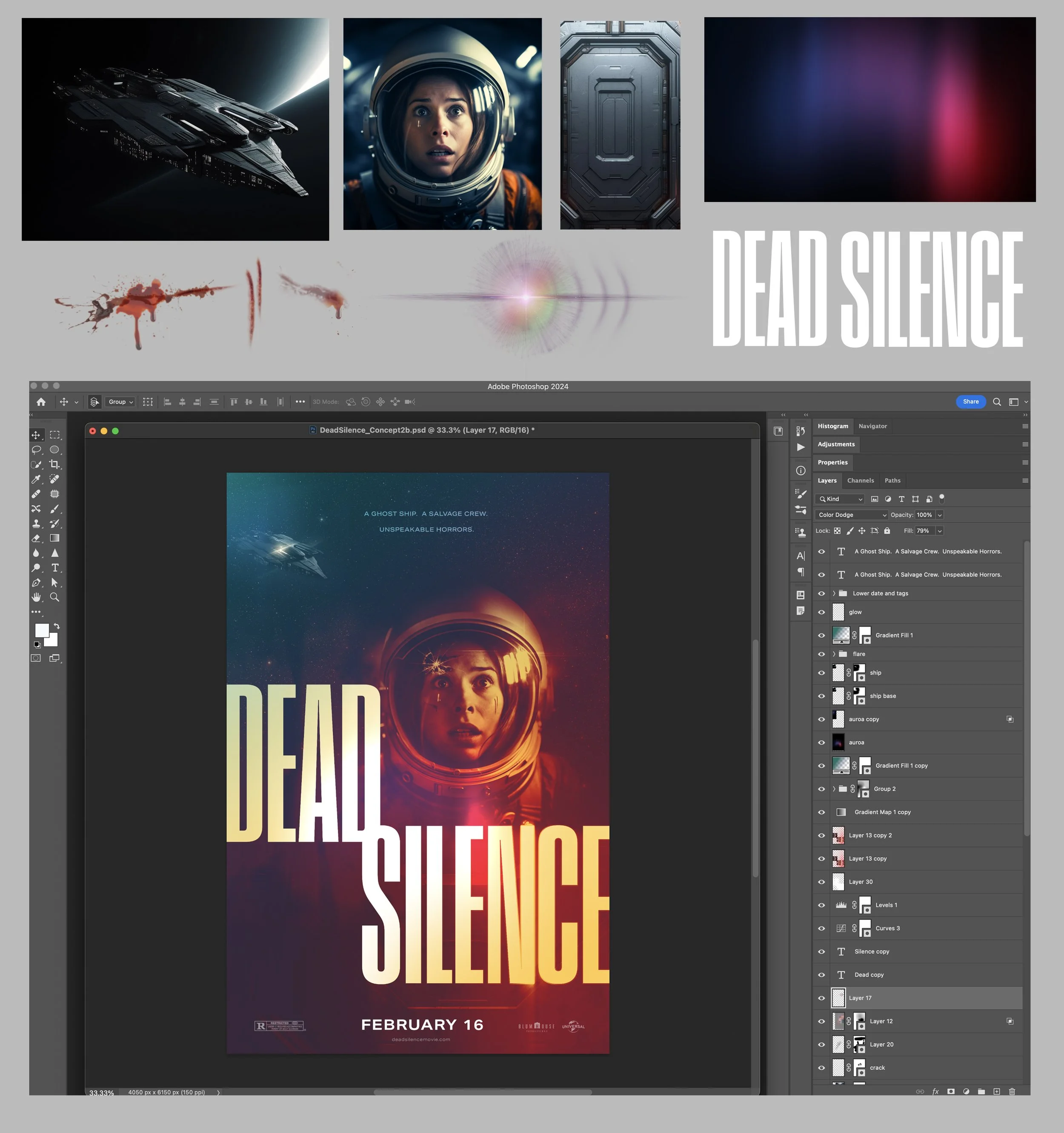Image resolution: width=1064 pixels, height=1133 pixels.
Task: Hide the glow layer
Action: point(821,612)
